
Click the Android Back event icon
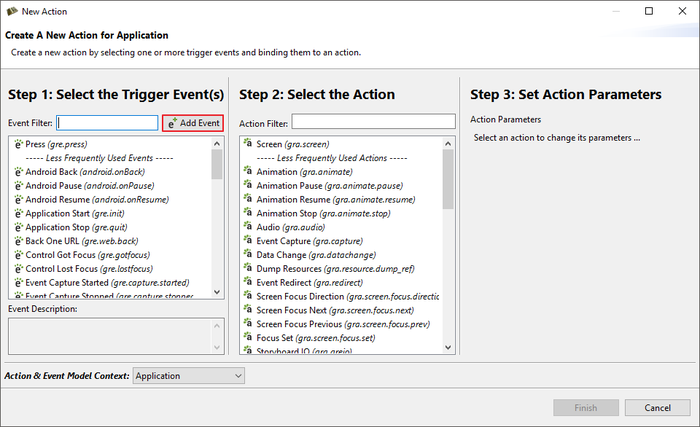[x=18, y=172]
